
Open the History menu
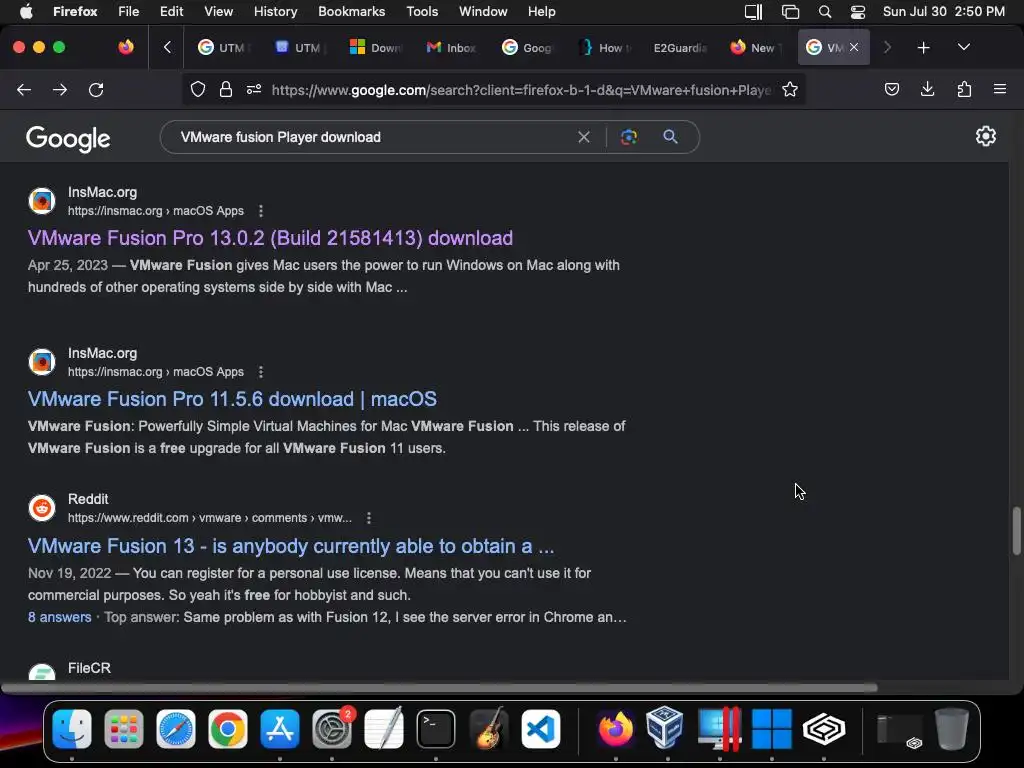point(275,11)
